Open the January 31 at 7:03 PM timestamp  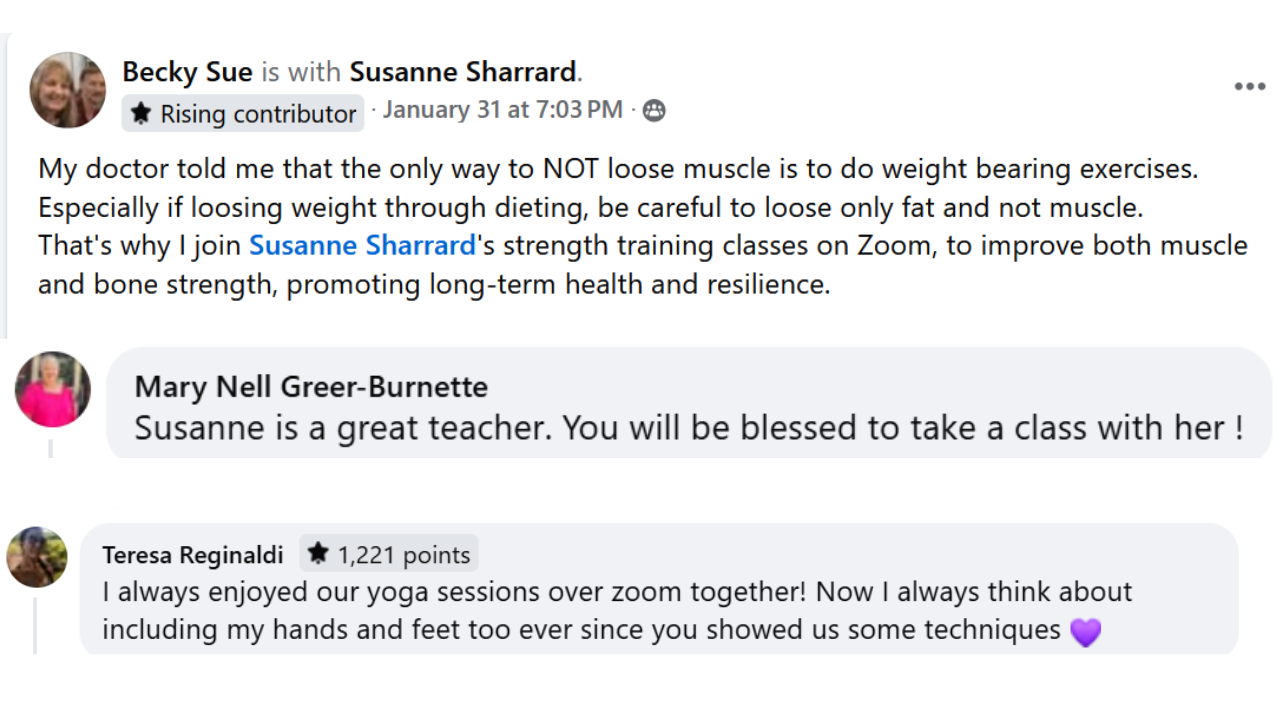click(x=502, y=110)
